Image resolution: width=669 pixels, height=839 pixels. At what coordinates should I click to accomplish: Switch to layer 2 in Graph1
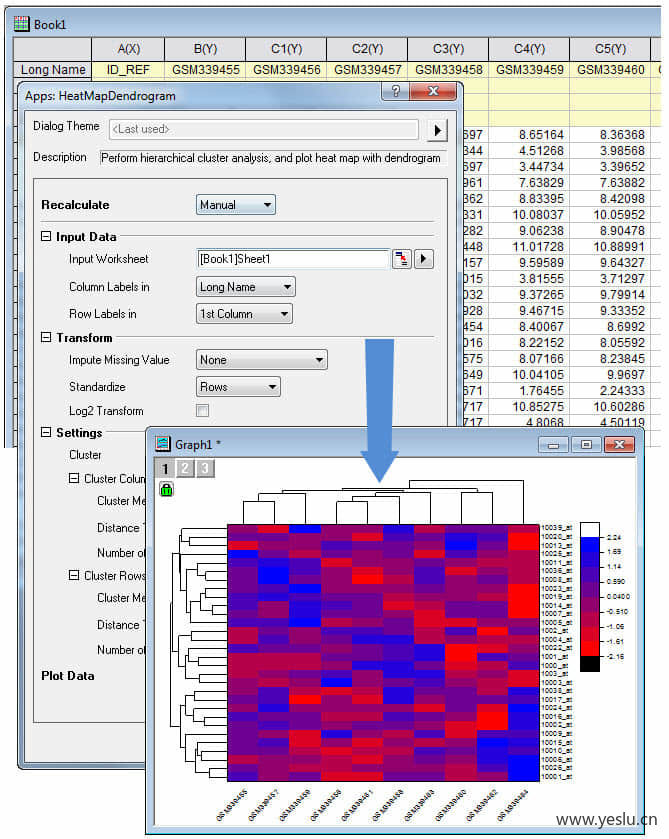[185, 469]
